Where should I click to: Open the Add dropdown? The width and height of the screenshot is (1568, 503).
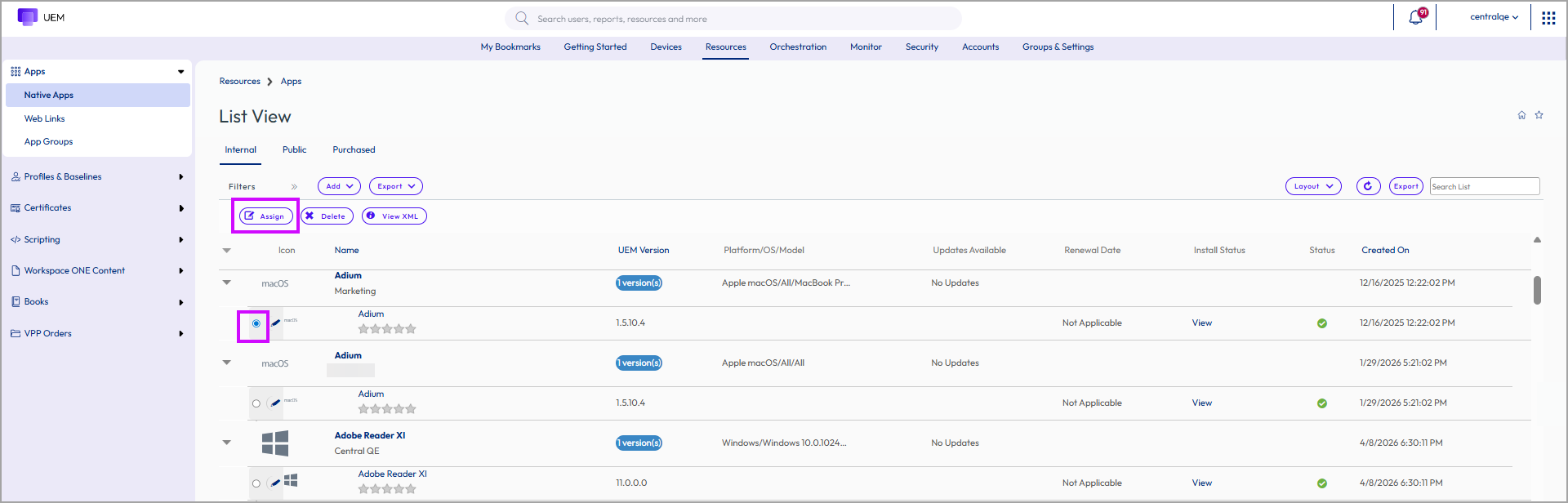[x=339, y=186]
